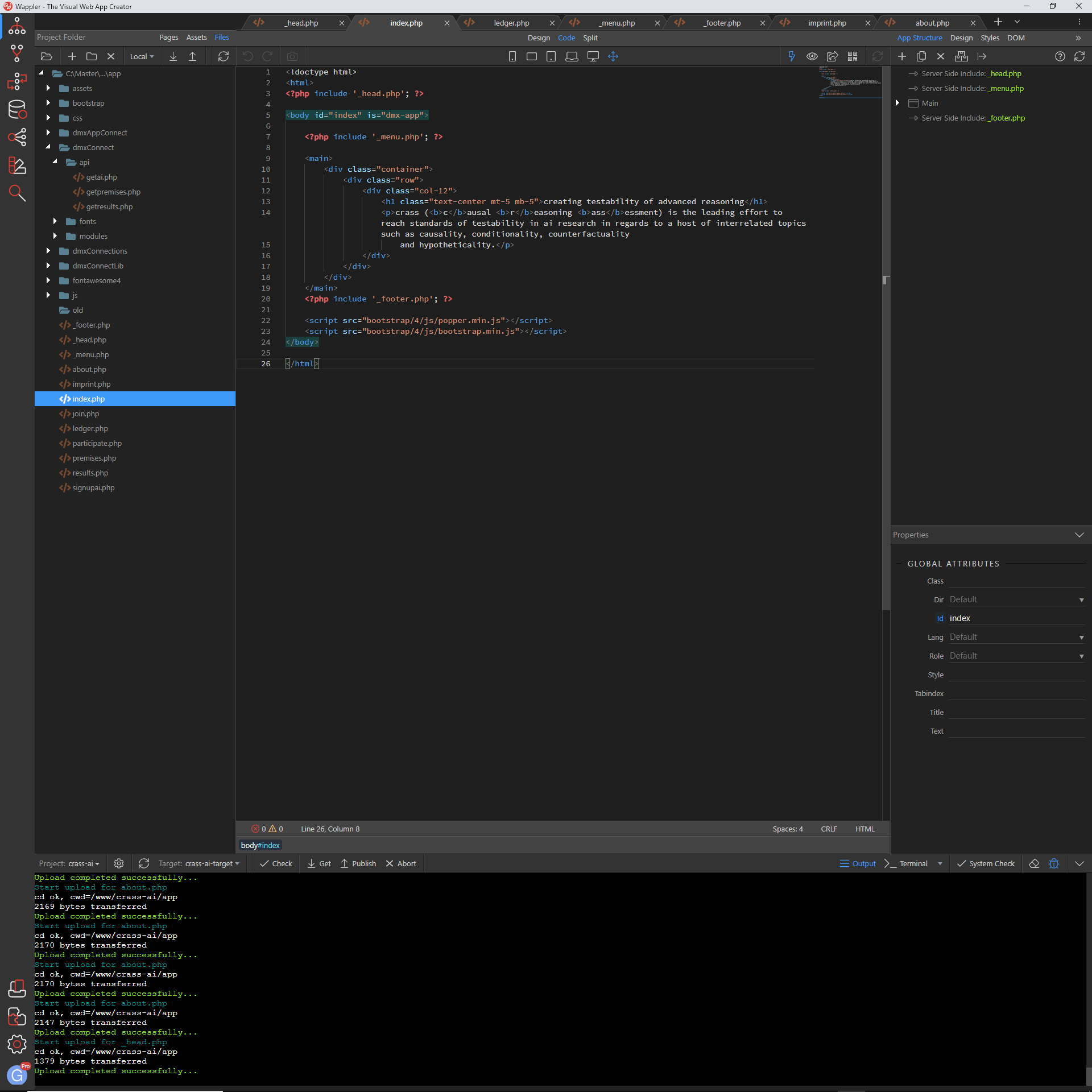Open the Role dropdown in properties
This screenshot has height=1092, width=1092.
(x=1017, y=656)
